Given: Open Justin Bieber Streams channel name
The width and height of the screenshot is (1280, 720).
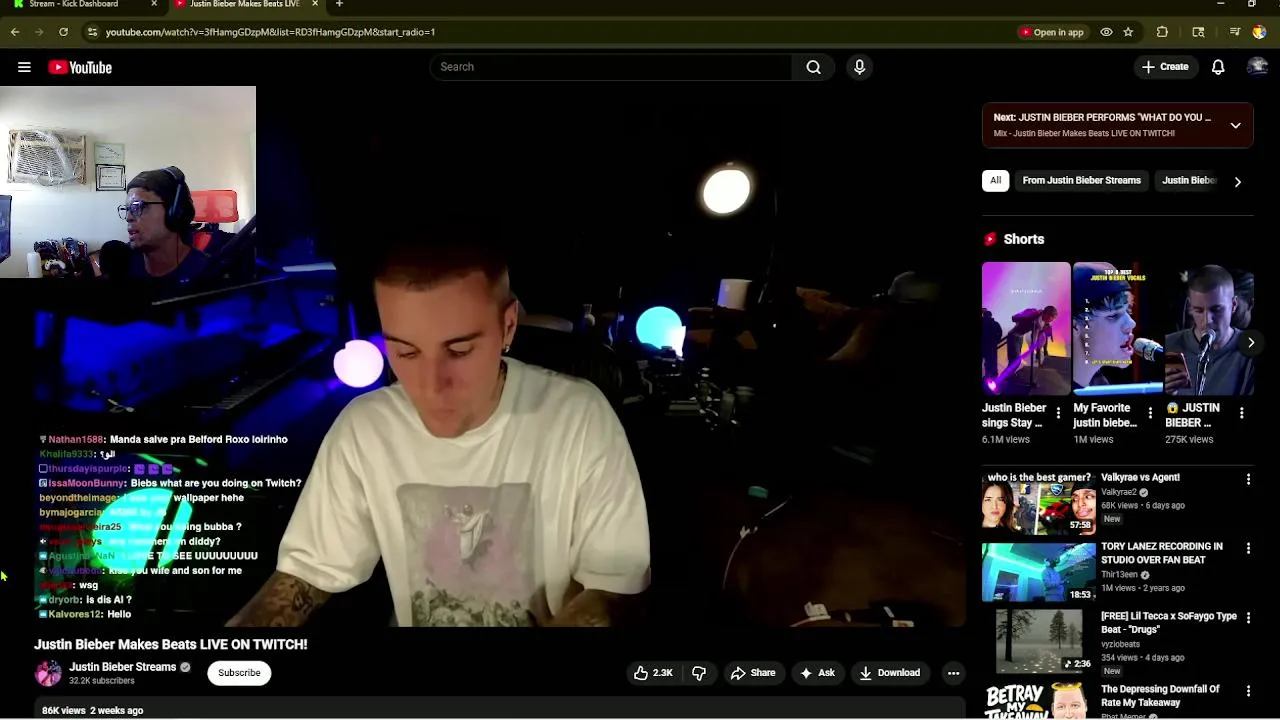Looking at the screenshot, I should pos(122,667).
